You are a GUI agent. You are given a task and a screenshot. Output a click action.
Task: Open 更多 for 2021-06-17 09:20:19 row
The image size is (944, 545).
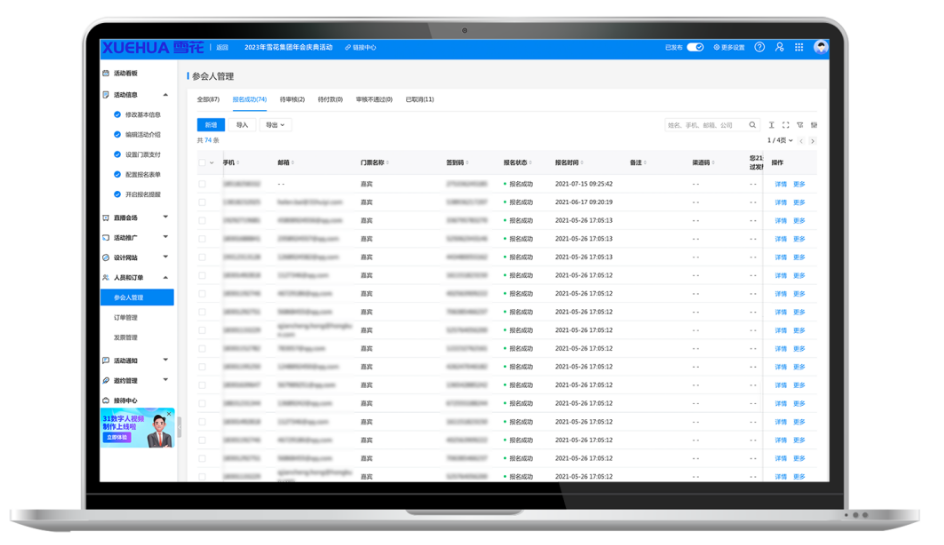[799, 202]
